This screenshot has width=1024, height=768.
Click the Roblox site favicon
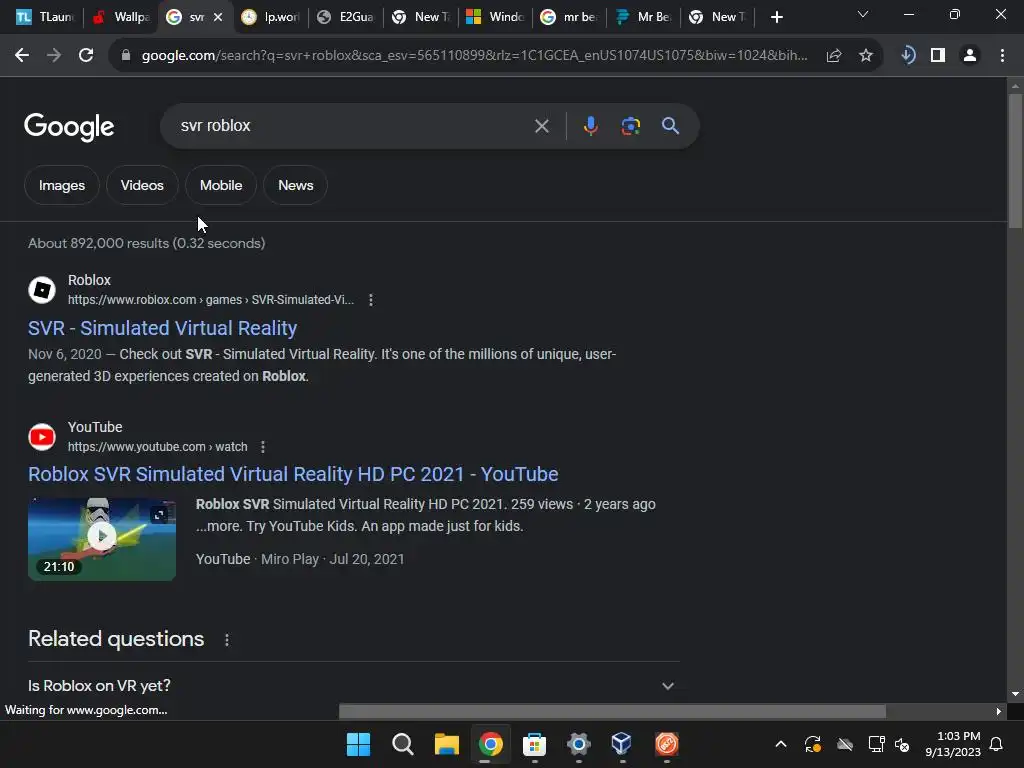tap(42, 290)
